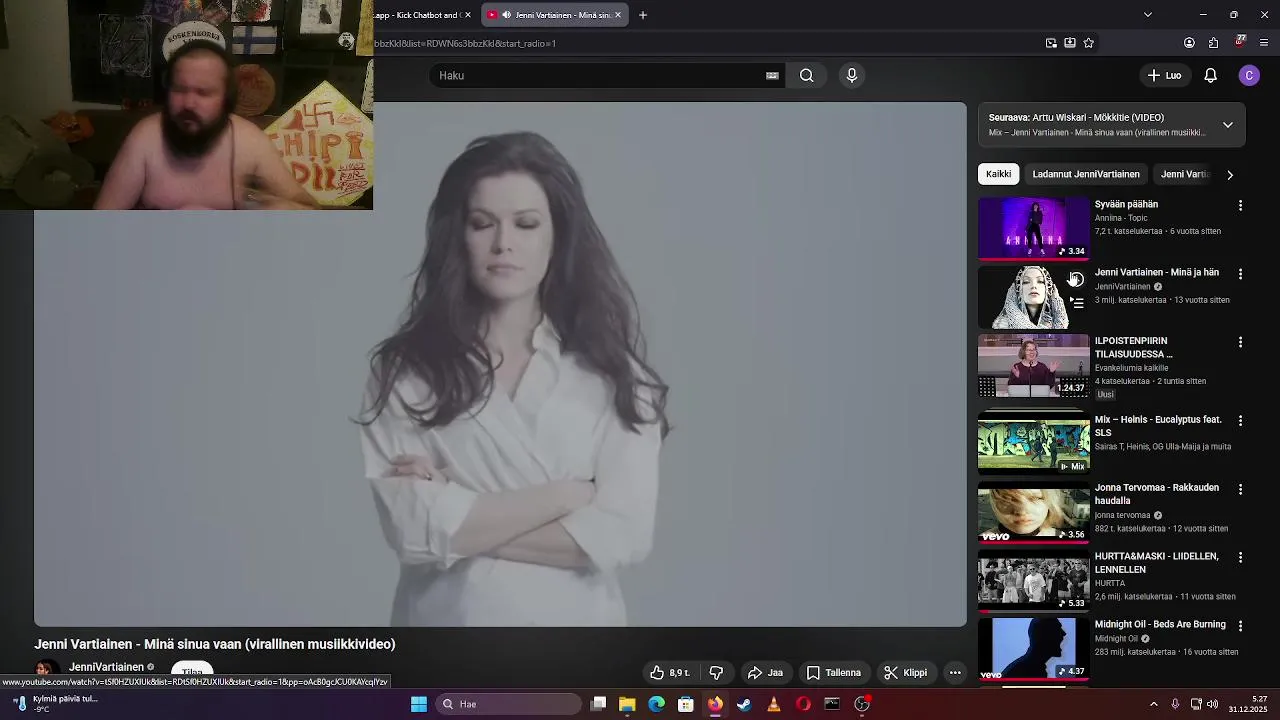Open Opera browser from taskbar
This screenshot has width=1280, height=720.
point(803,704)
